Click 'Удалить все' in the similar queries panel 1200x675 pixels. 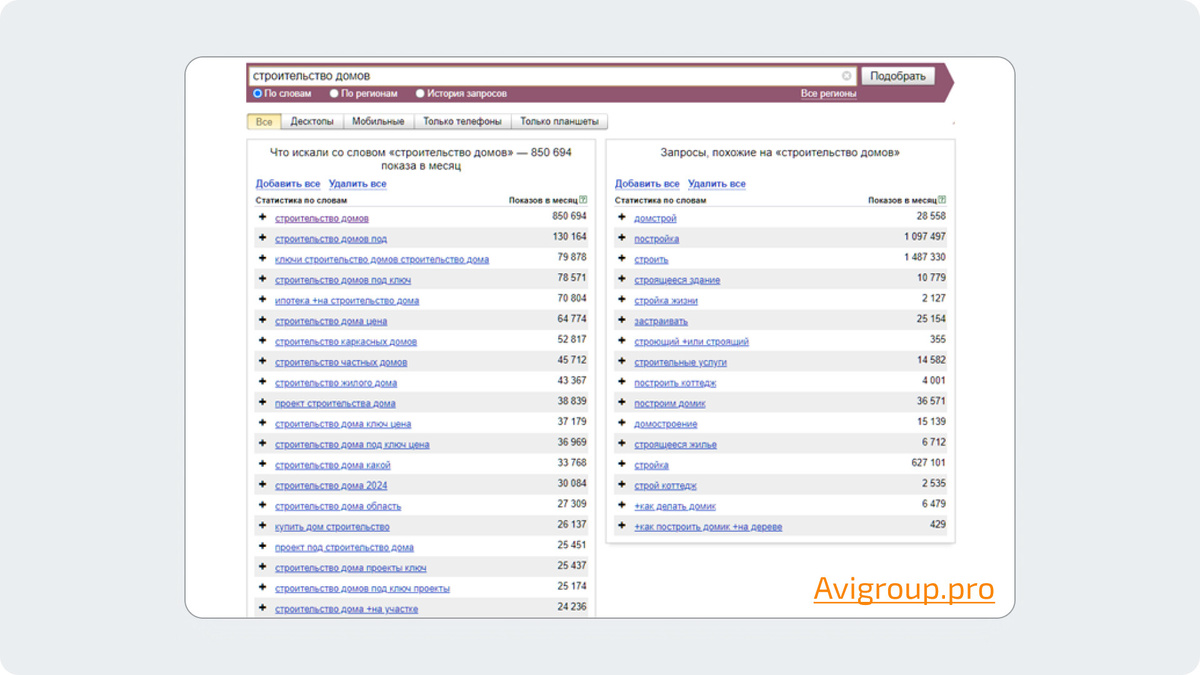pyautogui.click(x=717, y=184)
